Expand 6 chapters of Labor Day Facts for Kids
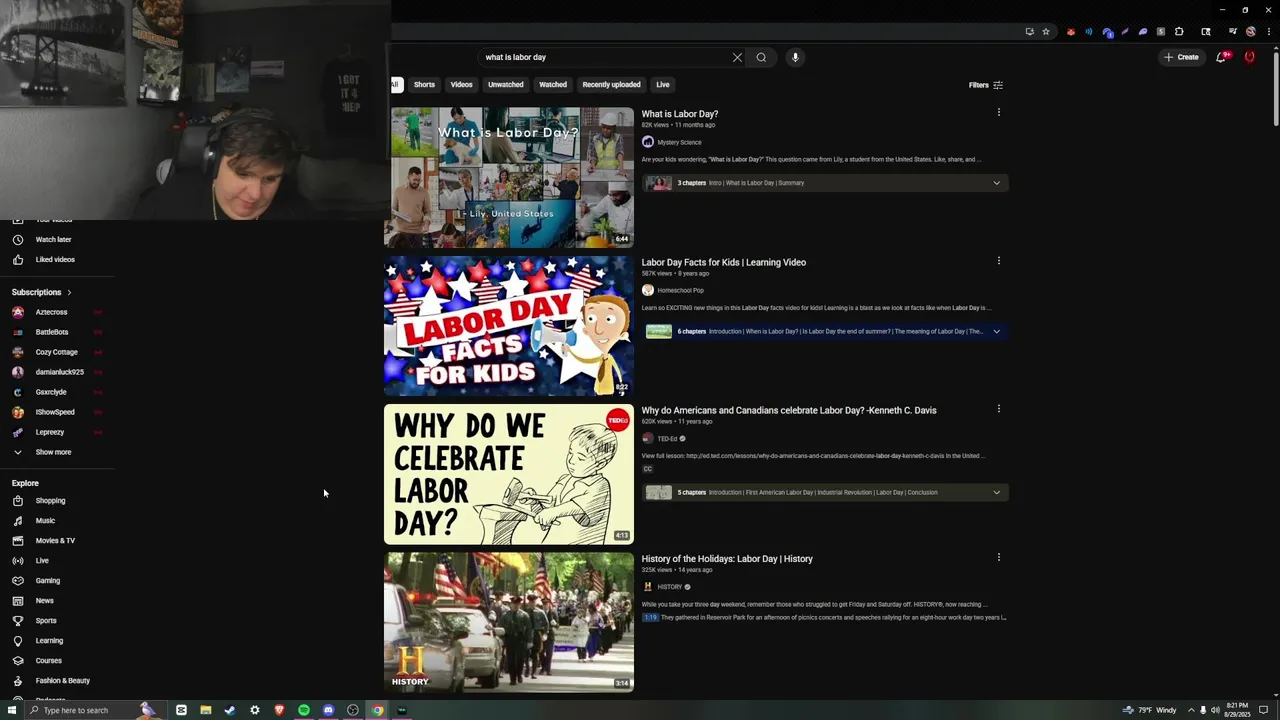The height and width of the screenshot is (720, 1280). pyautogui.click(x=996, y=331)
